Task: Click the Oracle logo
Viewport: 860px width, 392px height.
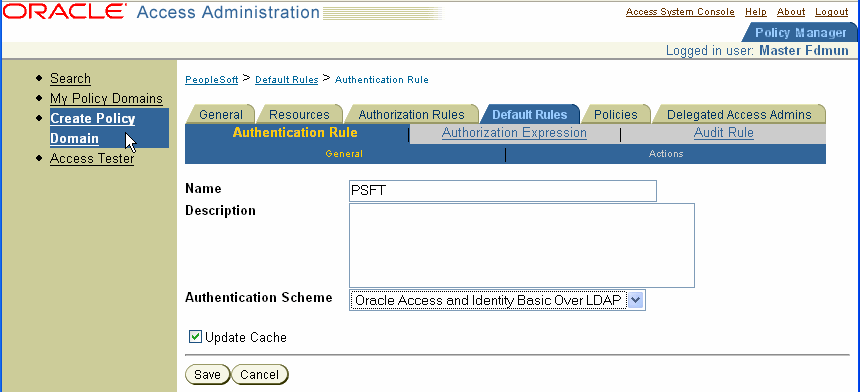Action: (x=65, y=12)
